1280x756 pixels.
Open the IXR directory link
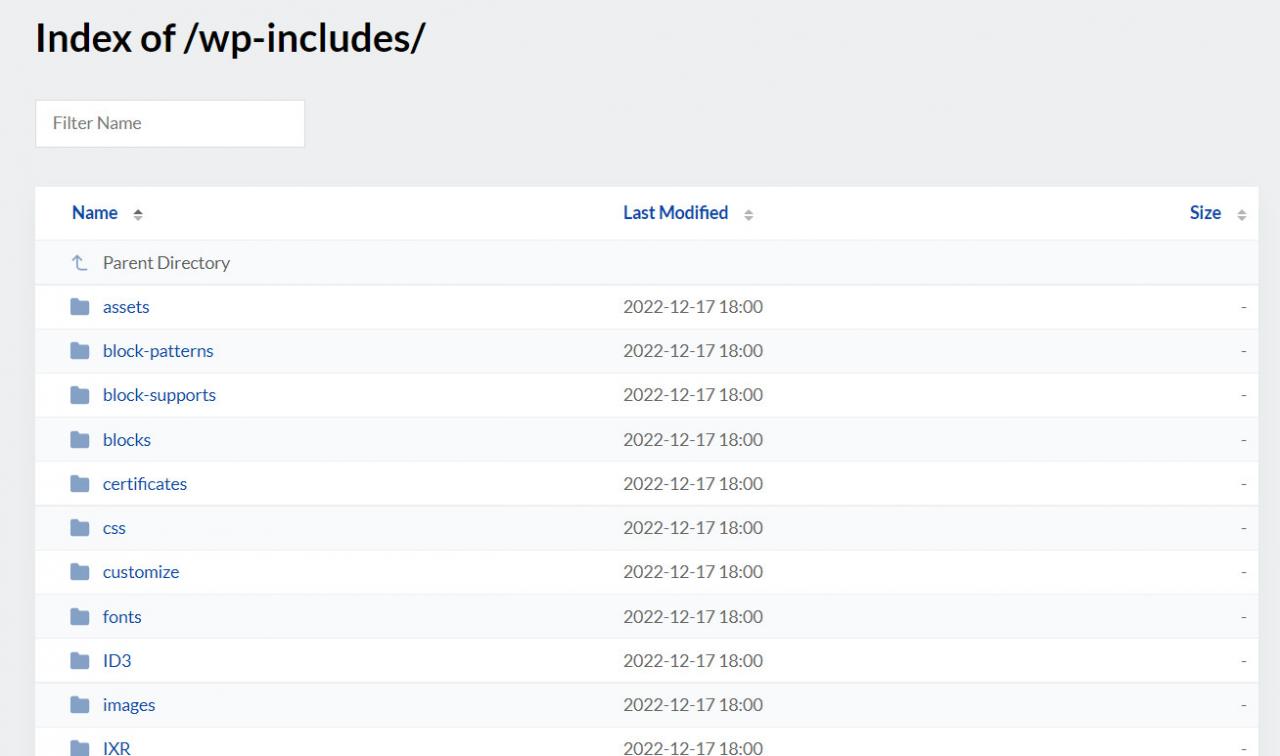point(116,747)
